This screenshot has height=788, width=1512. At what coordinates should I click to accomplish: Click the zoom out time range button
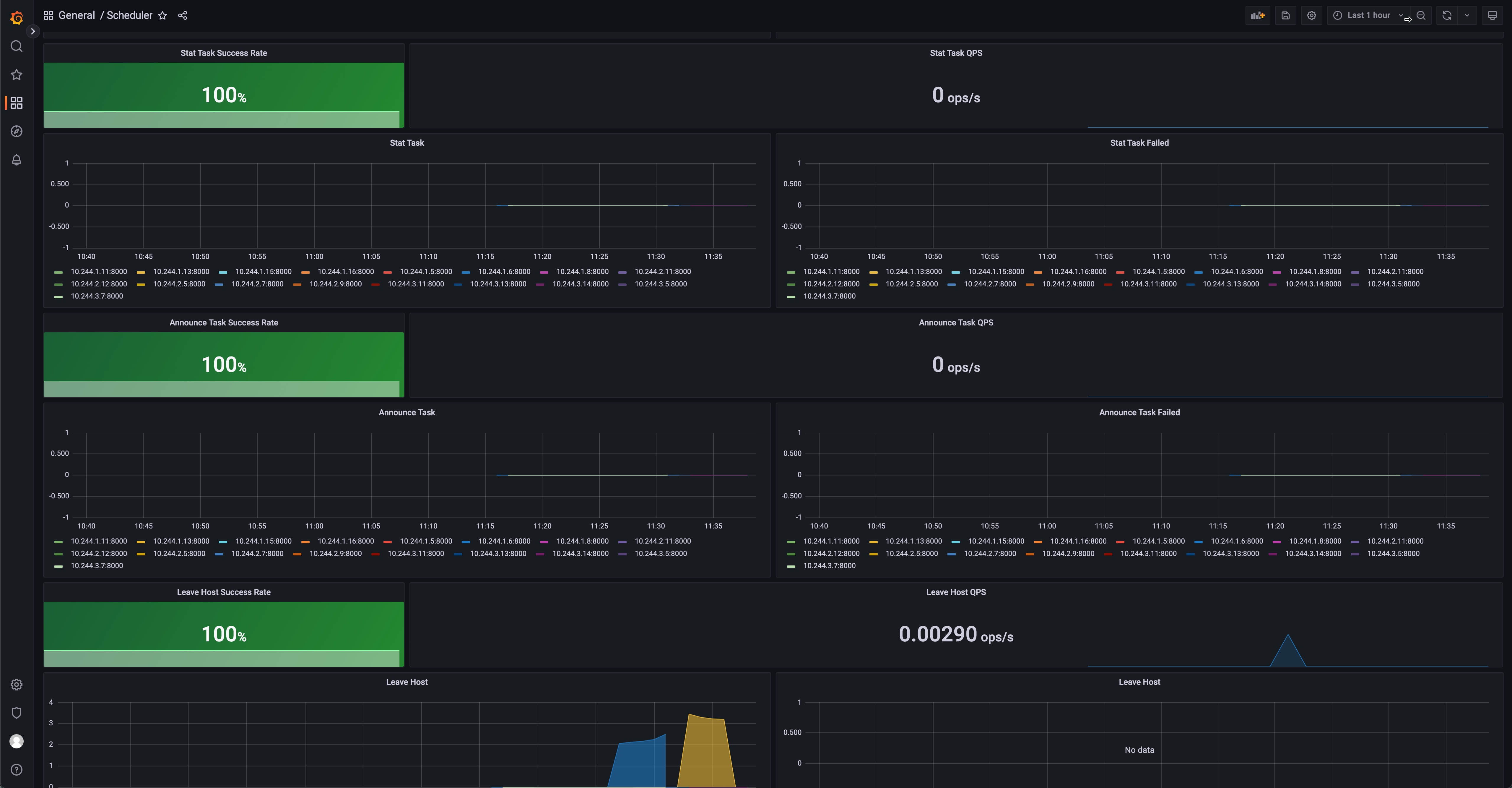[1421, 16]
